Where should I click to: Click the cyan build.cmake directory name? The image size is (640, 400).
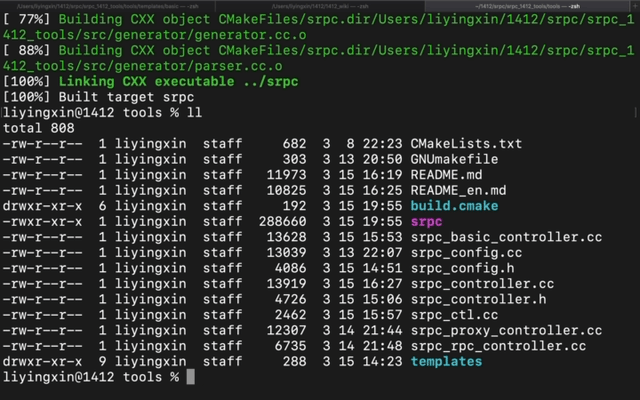point(454,206)
